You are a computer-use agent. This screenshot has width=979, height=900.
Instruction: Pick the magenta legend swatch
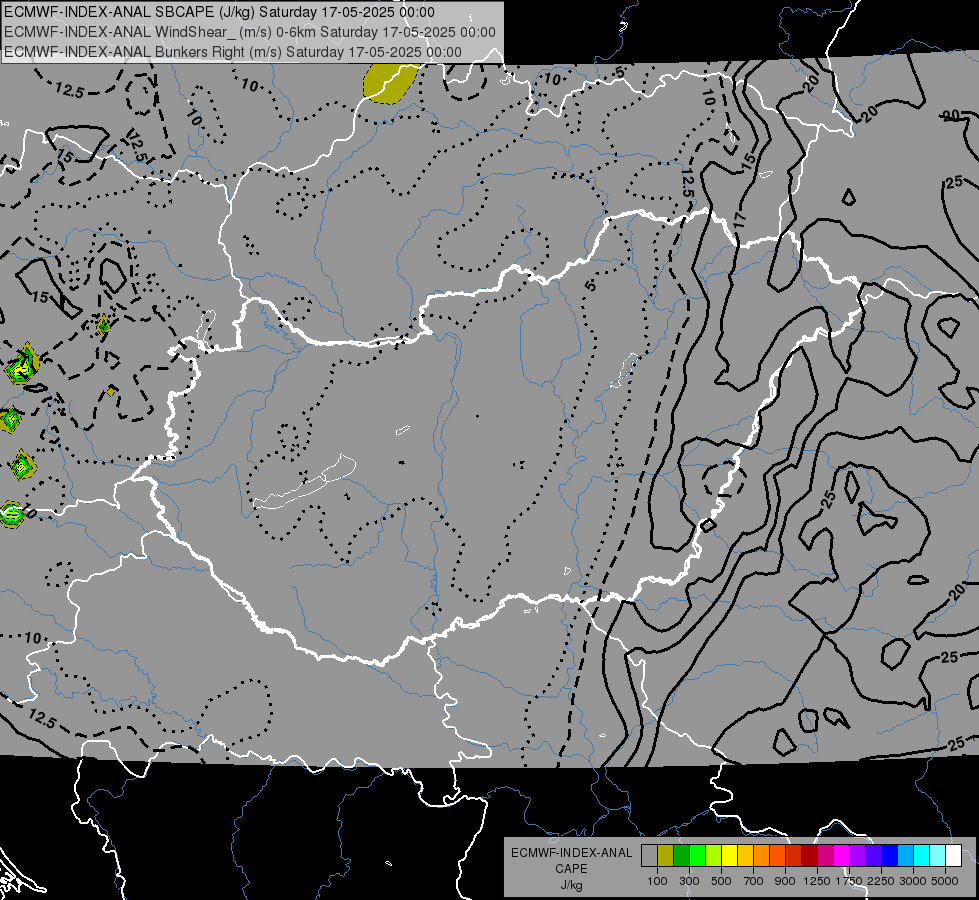tap(842, 856)
